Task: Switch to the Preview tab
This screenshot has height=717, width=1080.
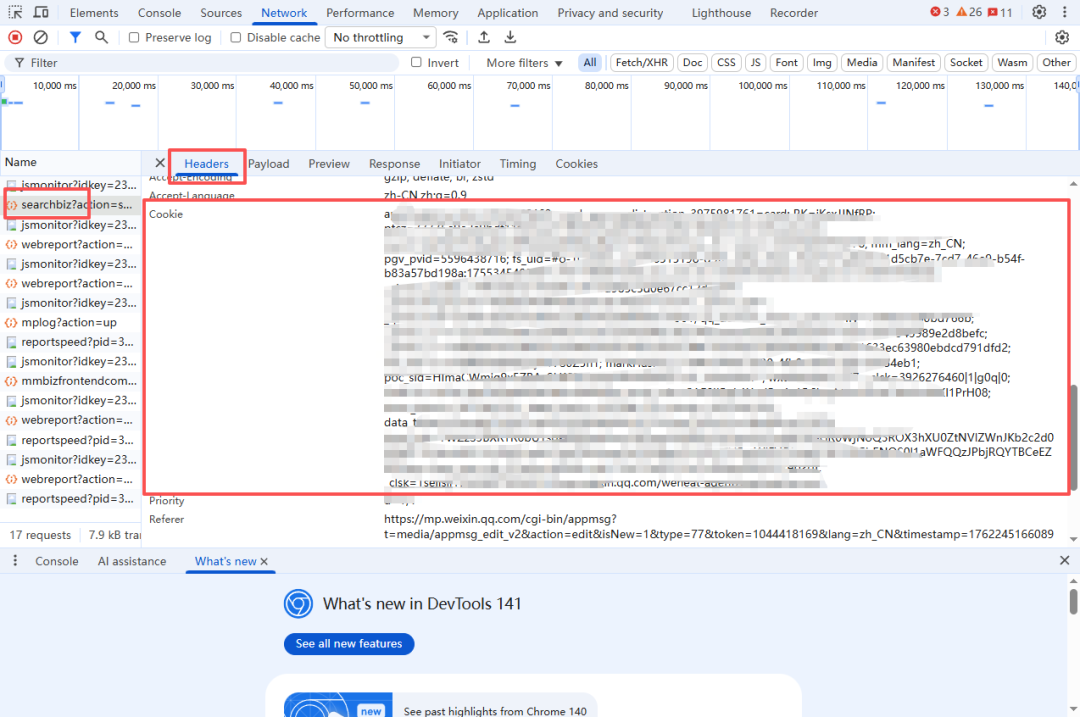Action: pos(329,163)
